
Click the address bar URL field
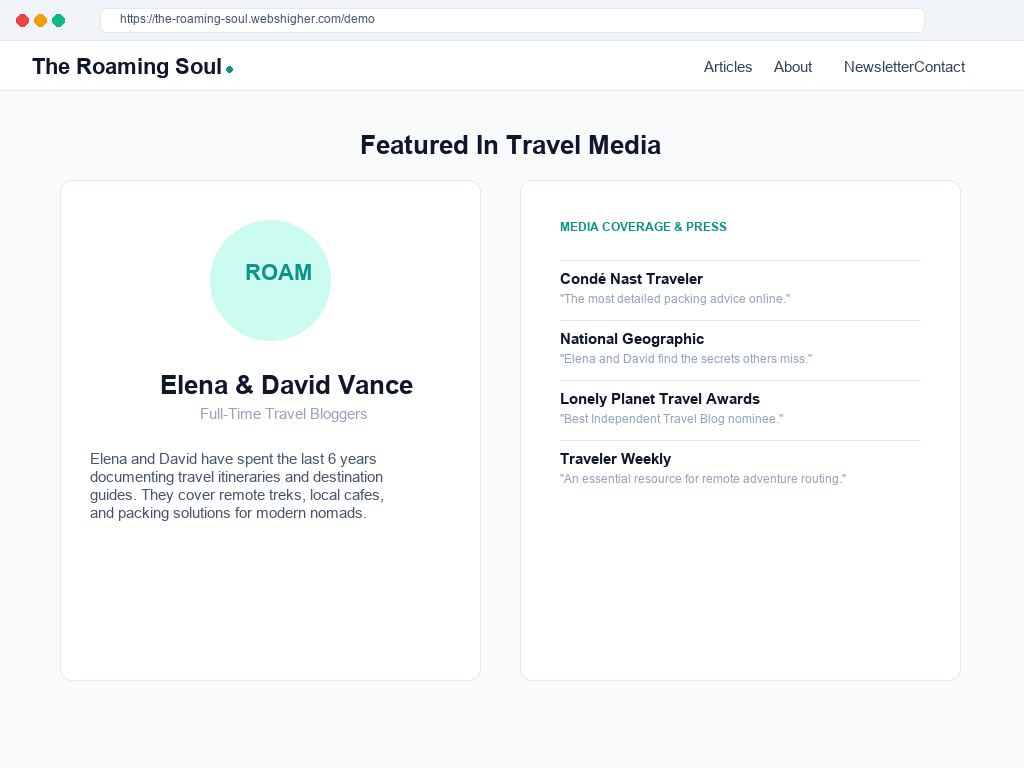pyautogui.click(x=512, y=20)
